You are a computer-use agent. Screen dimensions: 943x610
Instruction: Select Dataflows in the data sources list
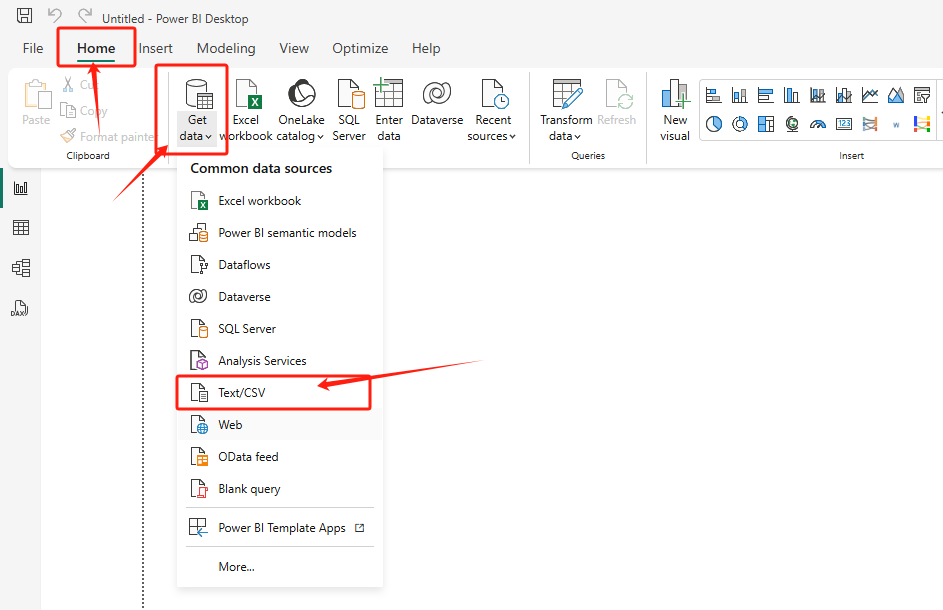(280, 265)
